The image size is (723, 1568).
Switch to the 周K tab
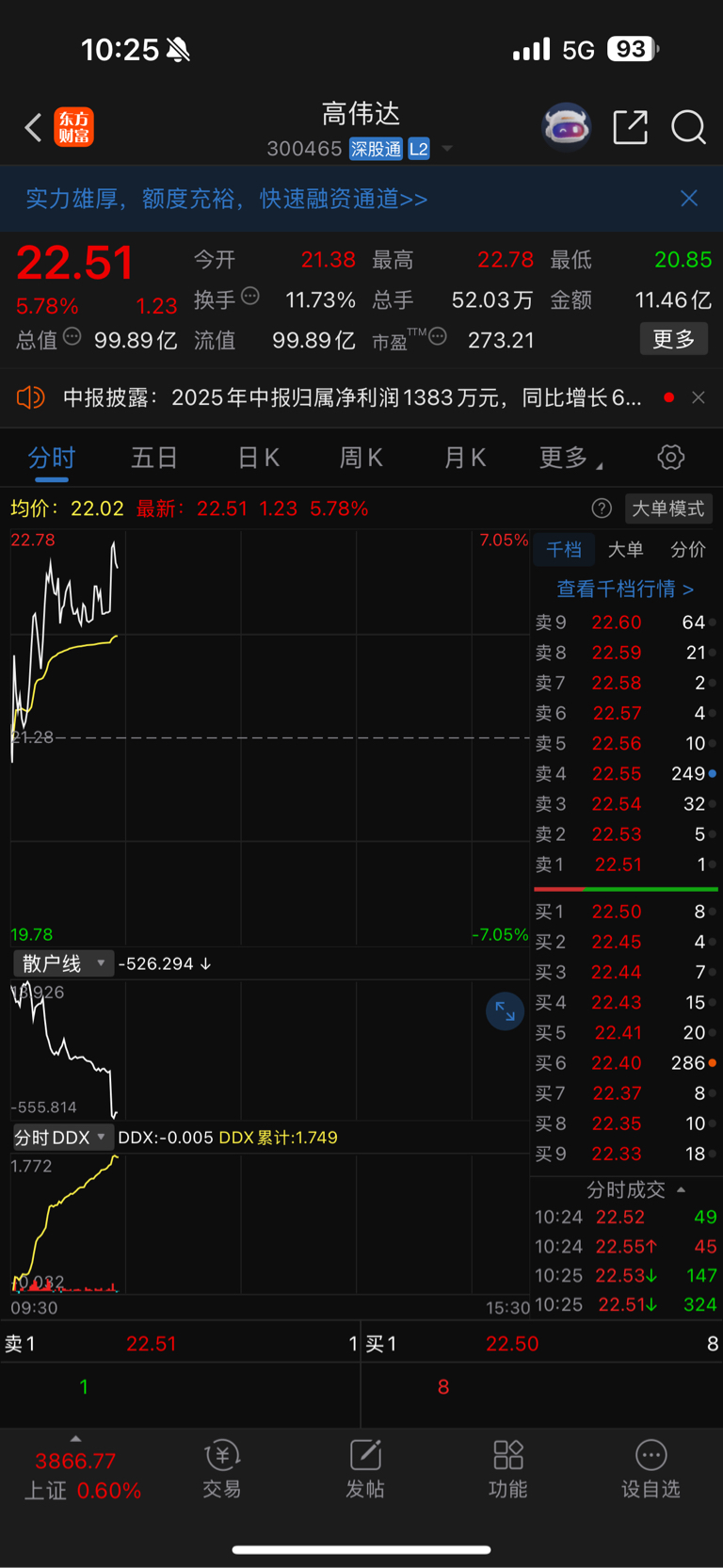pyautogui.click(x=361, y=458)
